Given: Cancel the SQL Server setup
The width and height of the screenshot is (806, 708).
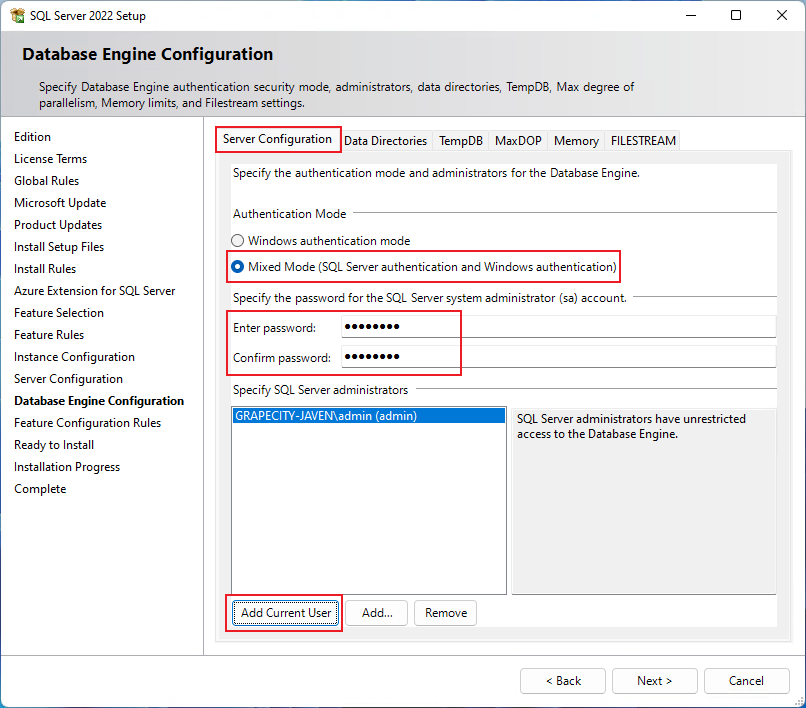Looking at the screenshot, I should click(746, 681).
